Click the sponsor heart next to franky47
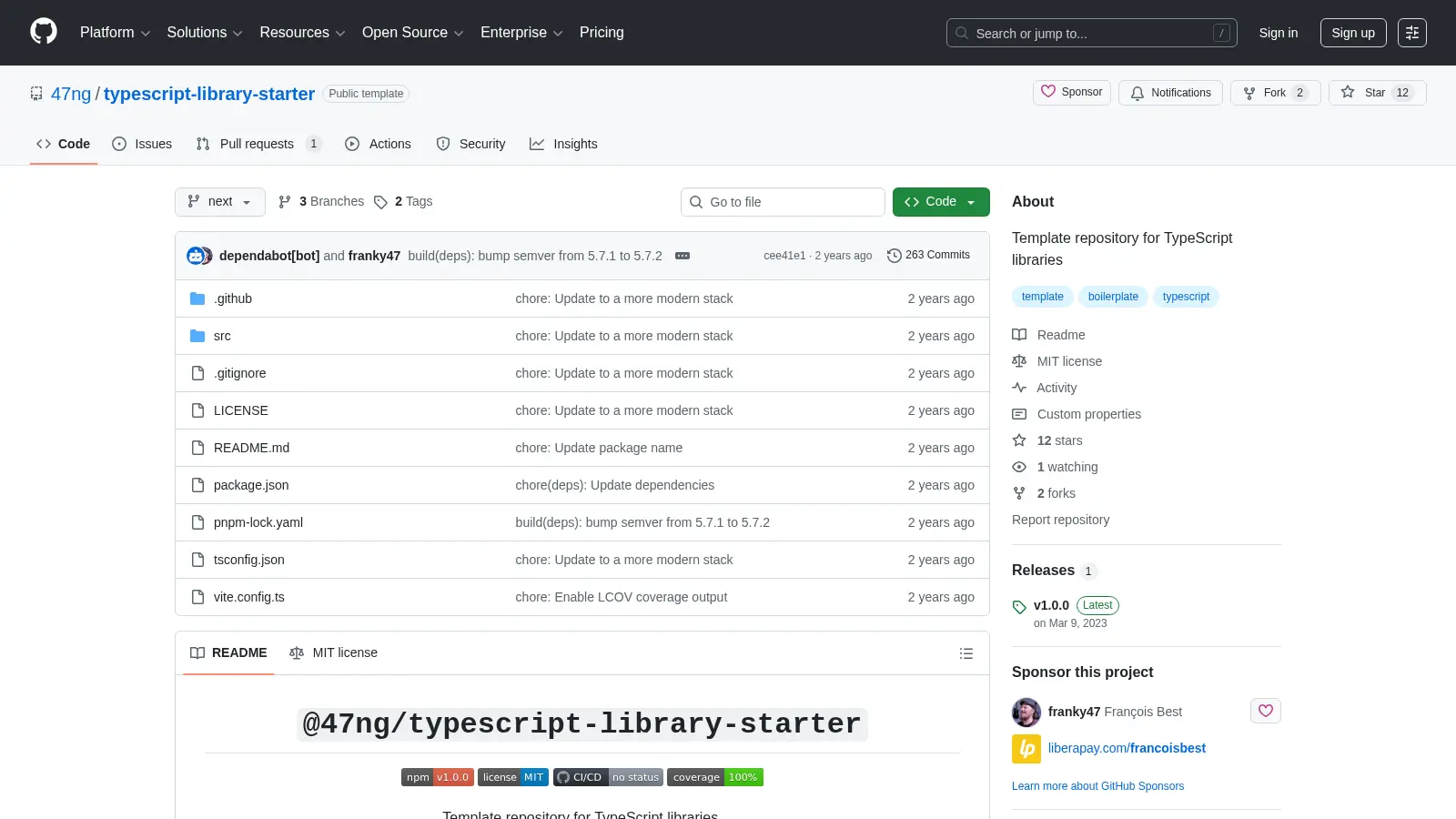Image resolution: width=1456 pixels, height=819 pixels. [1266, 711]
